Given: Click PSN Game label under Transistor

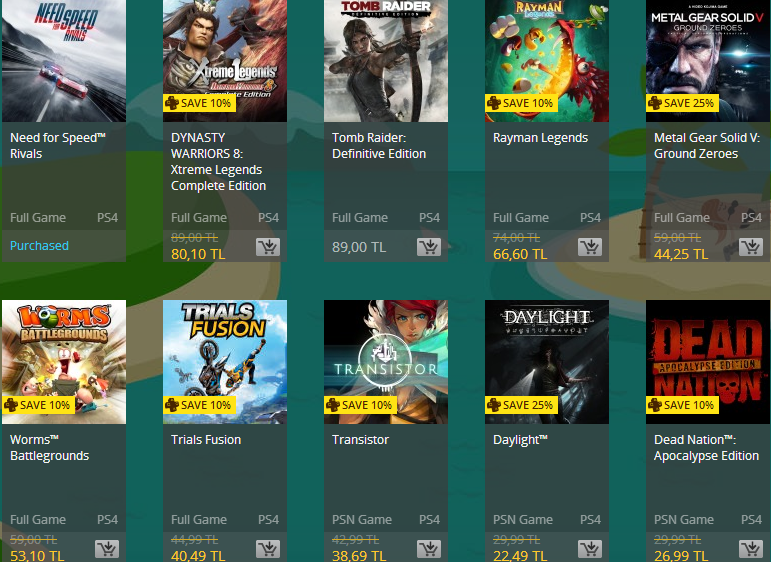Looking at the screenshot, I should [x=362, y=519].
